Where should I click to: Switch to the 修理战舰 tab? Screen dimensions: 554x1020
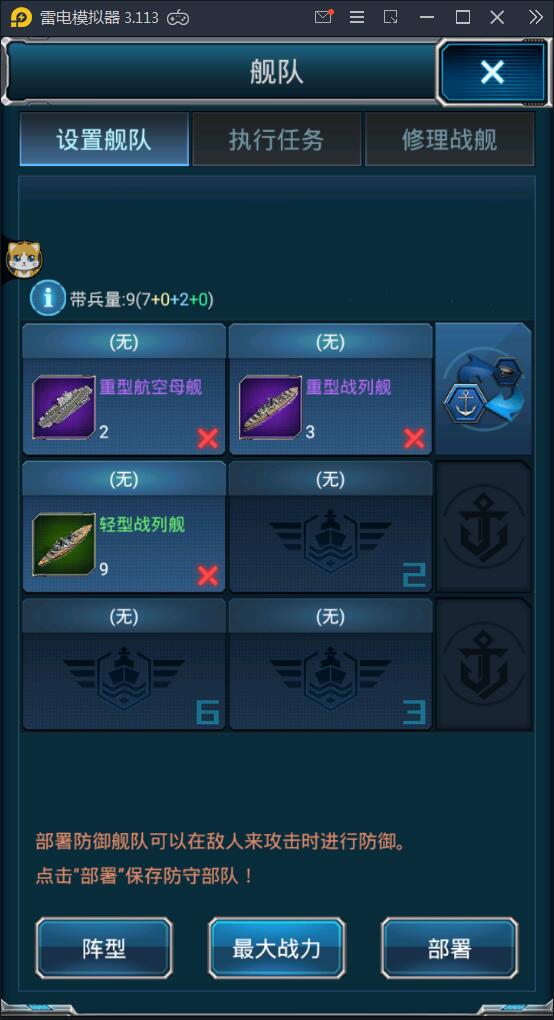click(x=449, y=139)
